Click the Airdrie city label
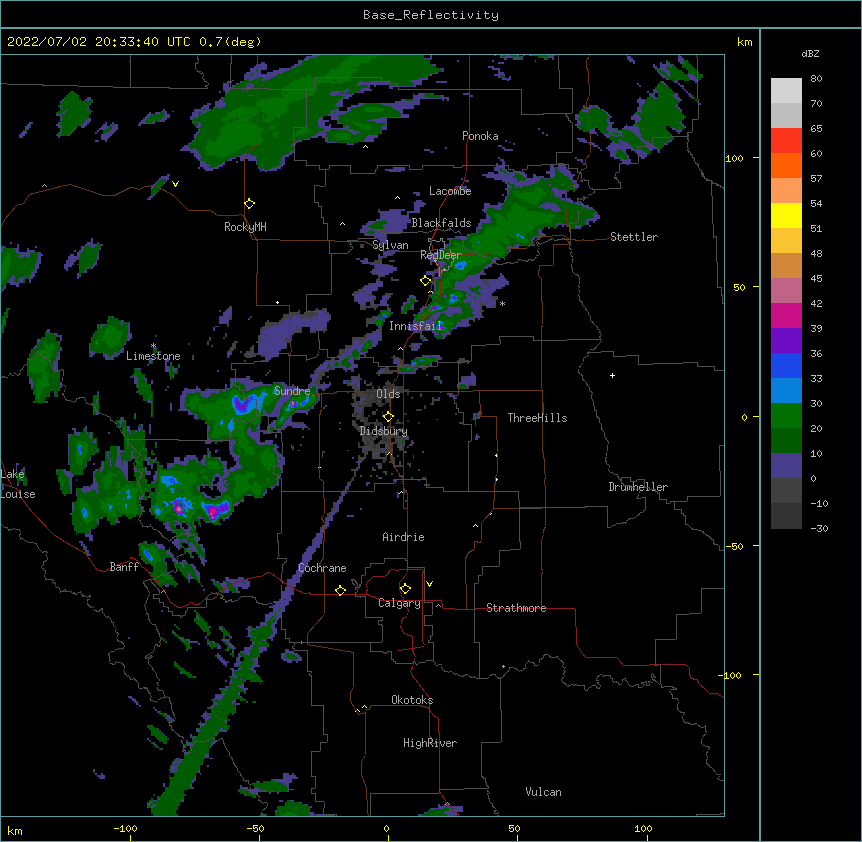The width and height of the screenshot is (862, 842). [x=404, y=537]
